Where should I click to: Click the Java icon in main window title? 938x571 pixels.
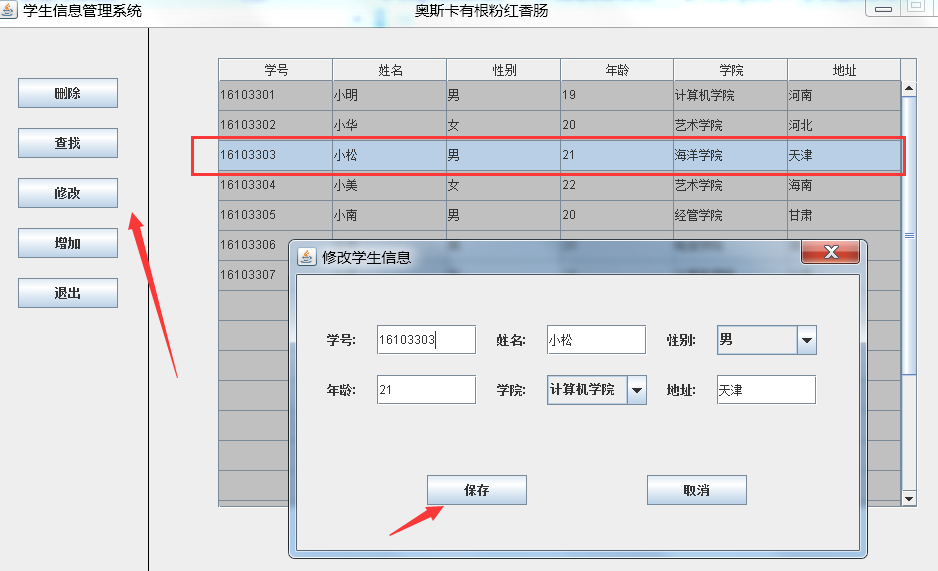pyautogui.click(x=9, y=10)
